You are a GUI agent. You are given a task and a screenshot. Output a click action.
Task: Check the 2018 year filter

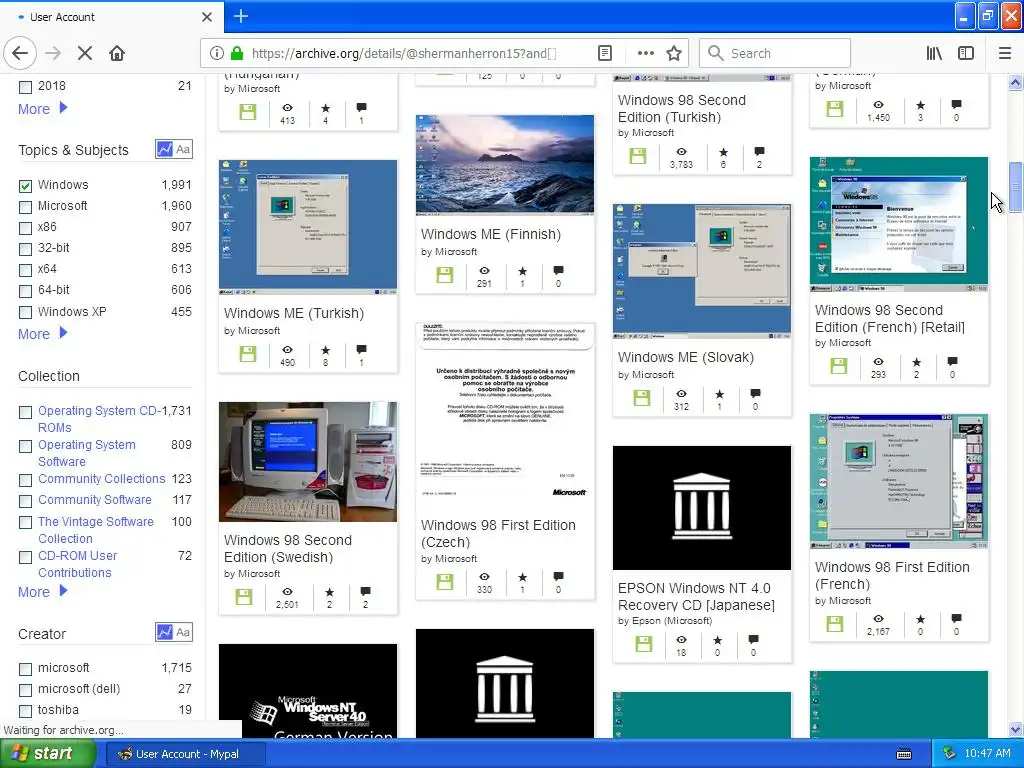(25, 87)
